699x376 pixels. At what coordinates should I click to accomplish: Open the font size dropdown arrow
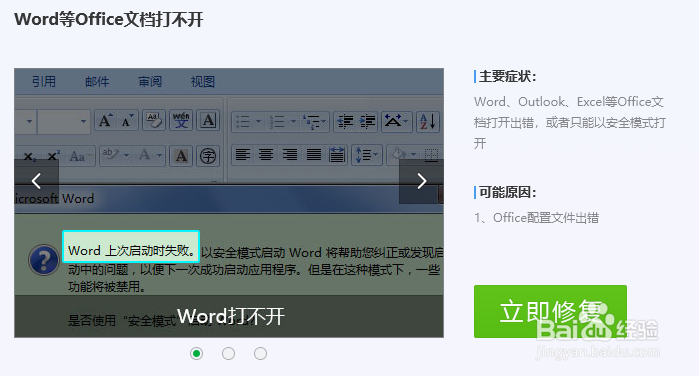click(83, 121)
